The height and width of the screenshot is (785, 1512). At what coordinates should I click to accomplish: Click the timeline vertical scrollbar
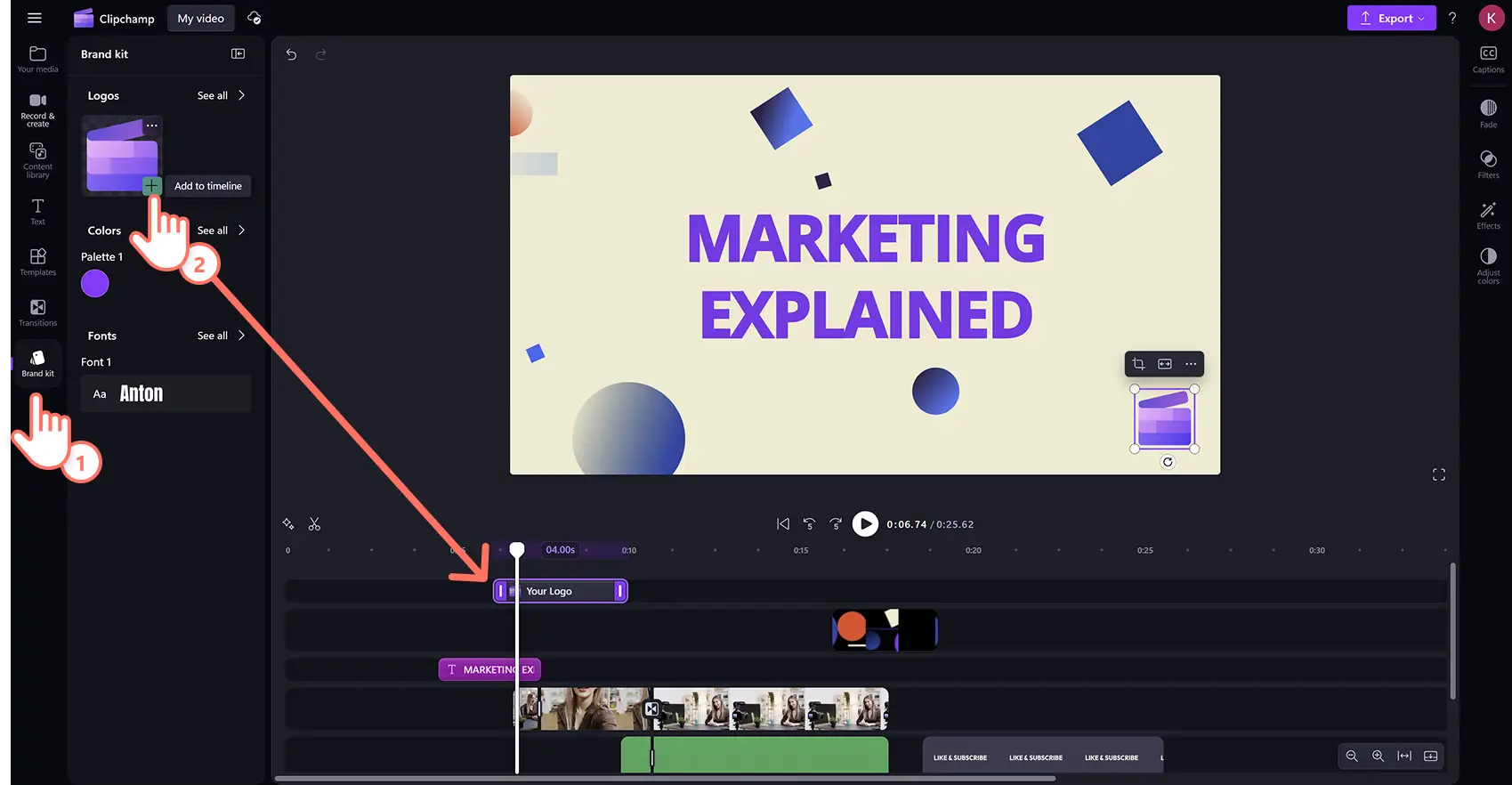1453,630
